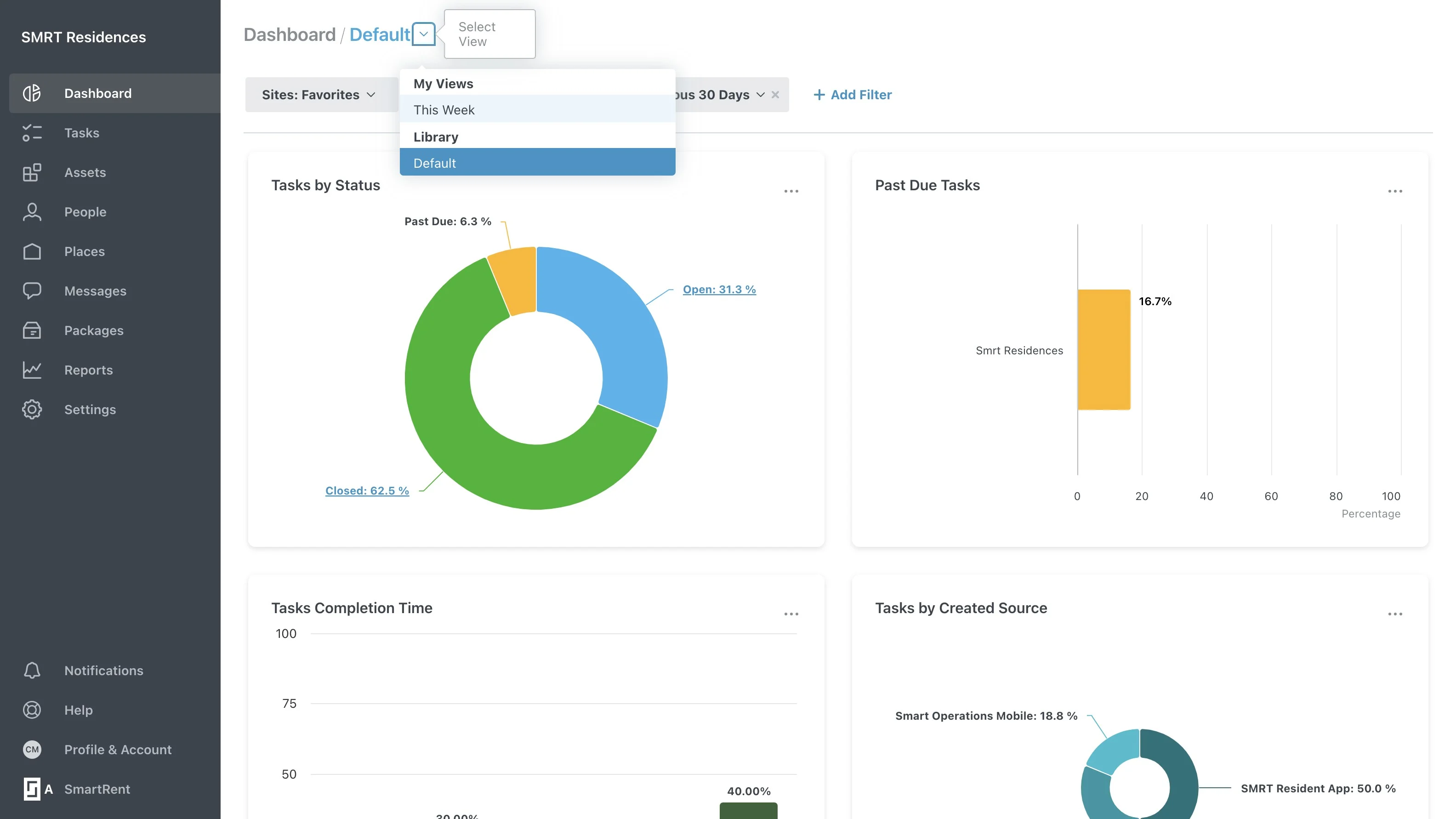Click the Help lifebuoy icon
The width and height of the screenshot is (1456, 819).
coord(32,710)
